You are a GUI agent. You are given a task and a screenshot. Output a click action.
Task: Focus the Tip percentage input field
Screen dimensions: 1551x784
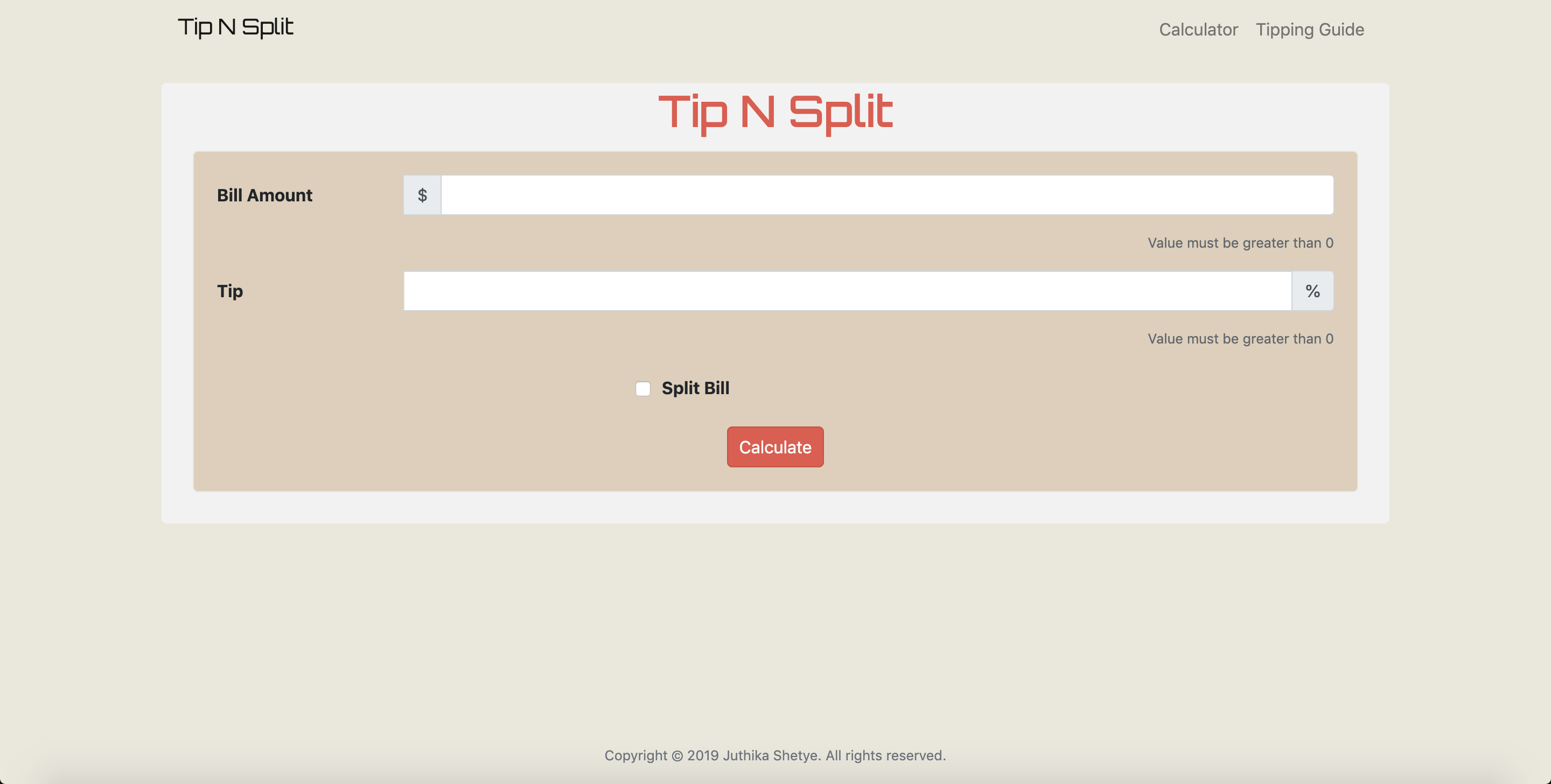point(847,291)
